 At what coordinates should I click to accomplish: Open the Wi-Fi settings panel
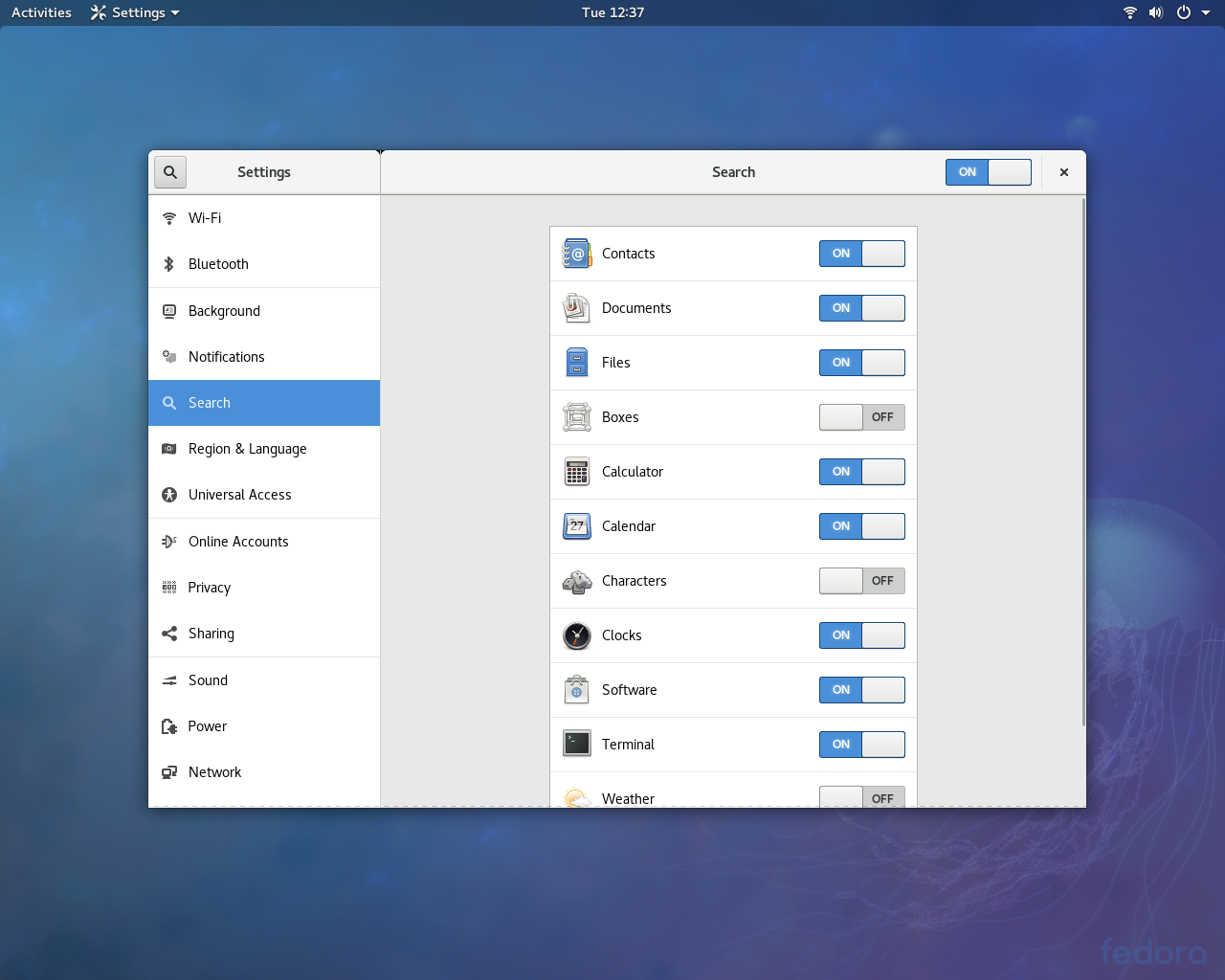[264, 218]
